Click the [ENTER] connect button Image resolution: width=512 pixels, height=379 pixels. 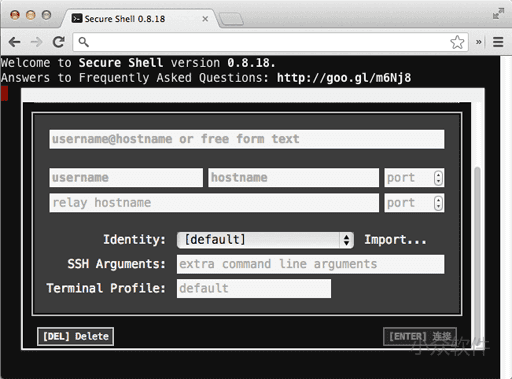pyautogui.click(x=420, y=336)
